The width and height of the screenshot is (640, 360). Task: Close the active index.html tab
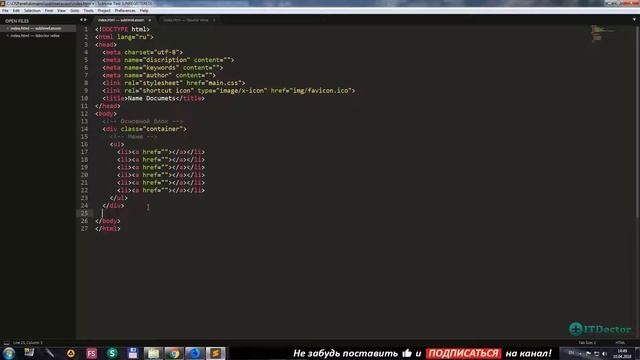coord(149,20)
